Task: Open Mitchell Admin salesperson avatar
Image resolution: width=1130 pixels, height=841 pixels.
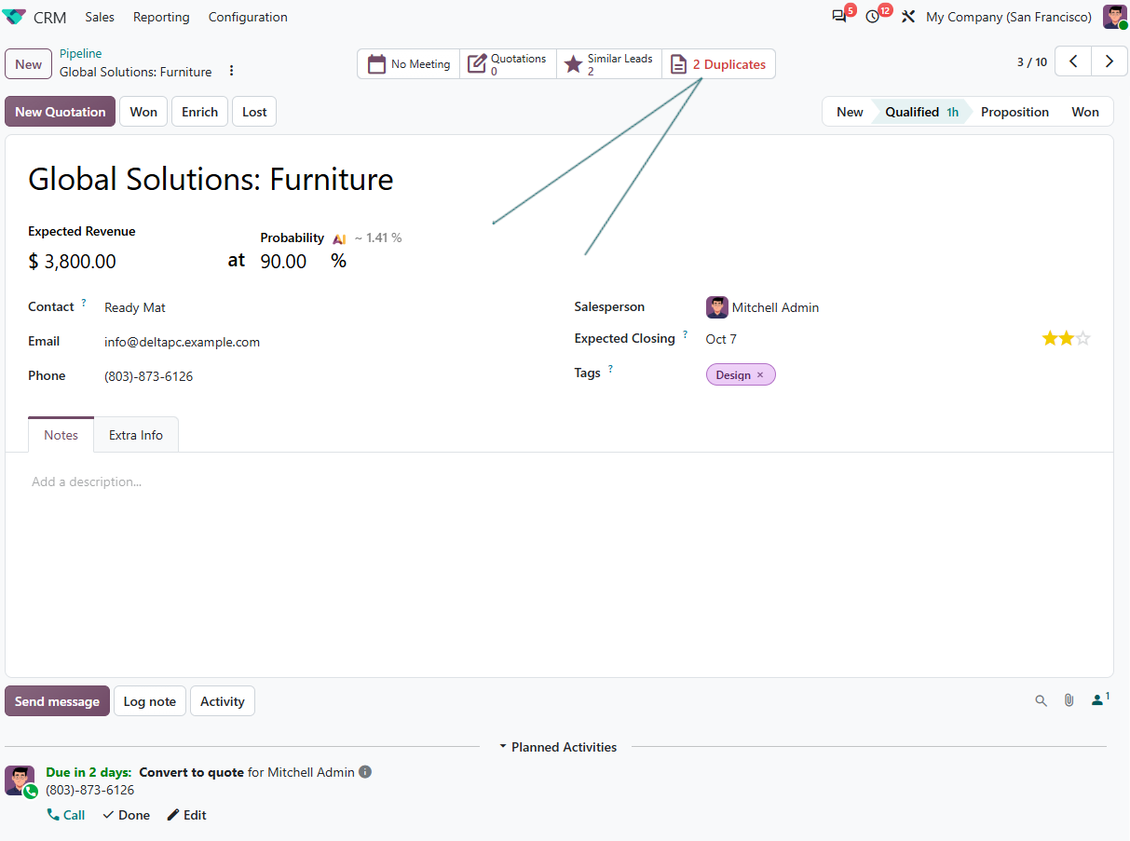Action: tap(716, 307)
